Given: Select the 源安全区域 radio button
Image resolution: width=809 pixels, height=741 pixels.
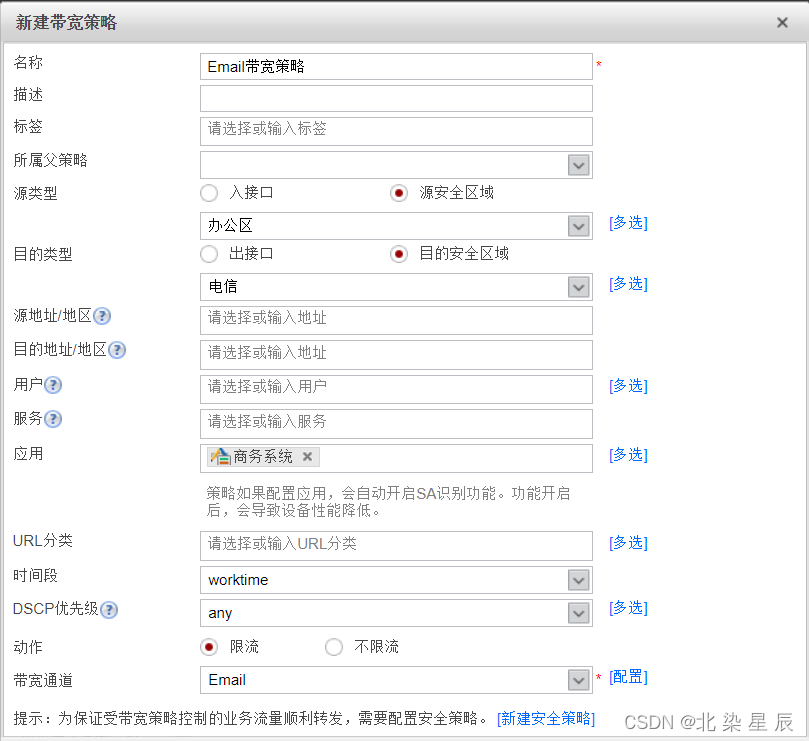Looking at the screenshot, I should pos(399,193).
